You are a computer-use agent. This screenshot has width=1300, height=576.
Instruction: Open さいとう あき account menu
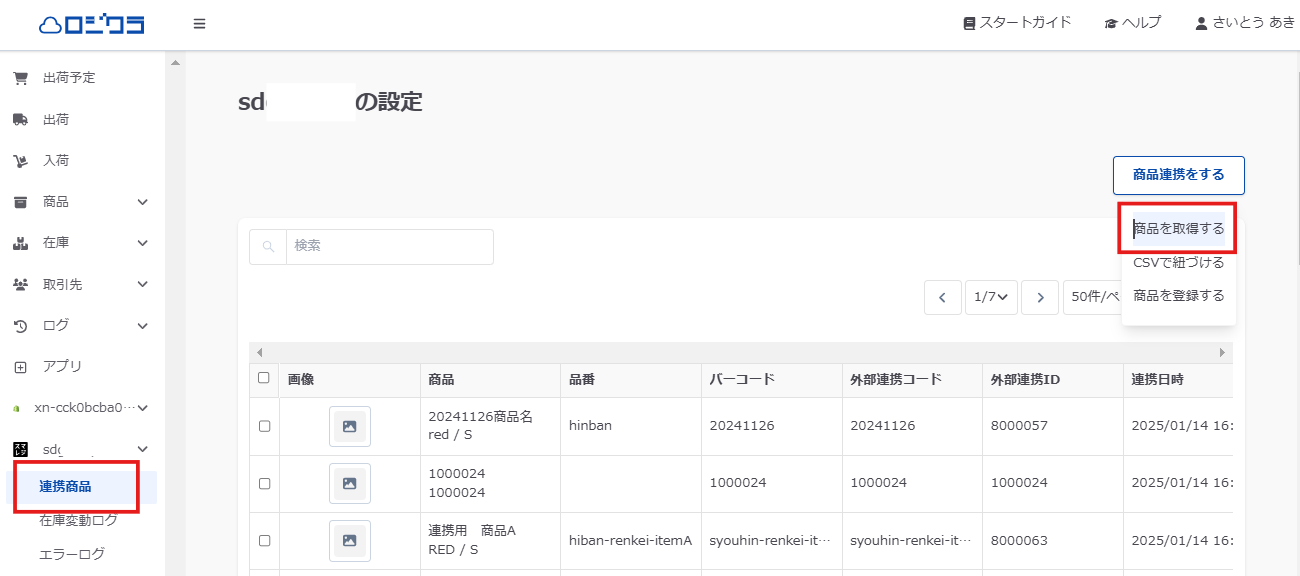pyautogui.click(x=1245, y=23)
